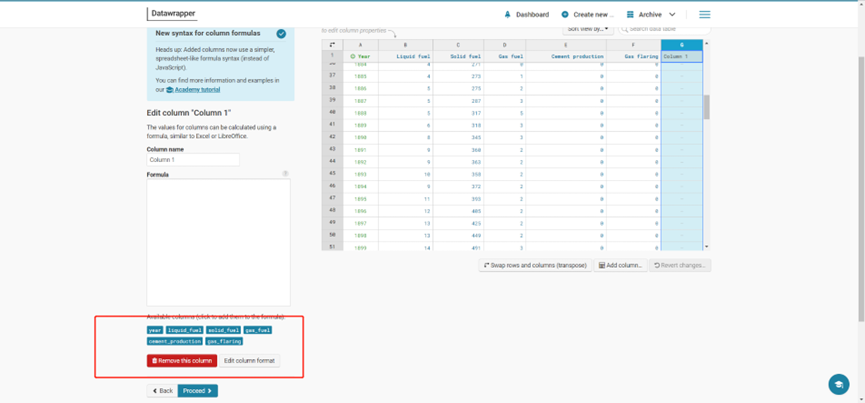Click the year cell 1890

[x=360, y=137]
